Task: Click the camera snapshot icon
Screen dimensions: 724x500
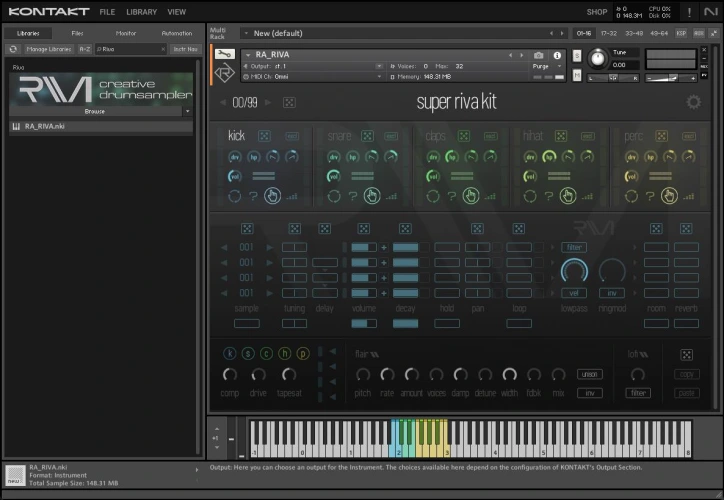Action: (x=539, y=55)
